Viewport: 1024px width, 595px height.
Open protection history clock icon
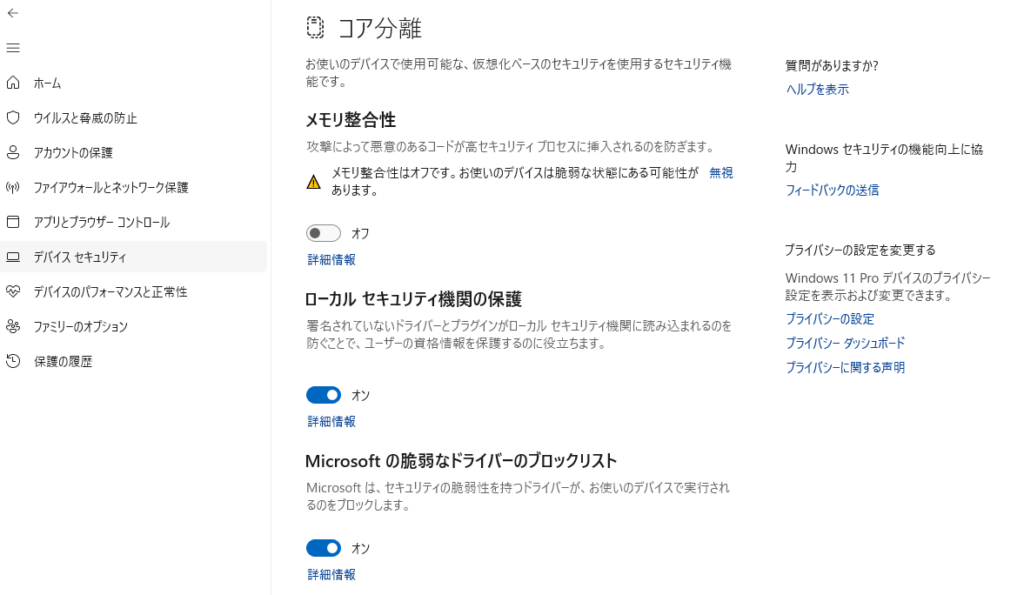coord(13,361)
